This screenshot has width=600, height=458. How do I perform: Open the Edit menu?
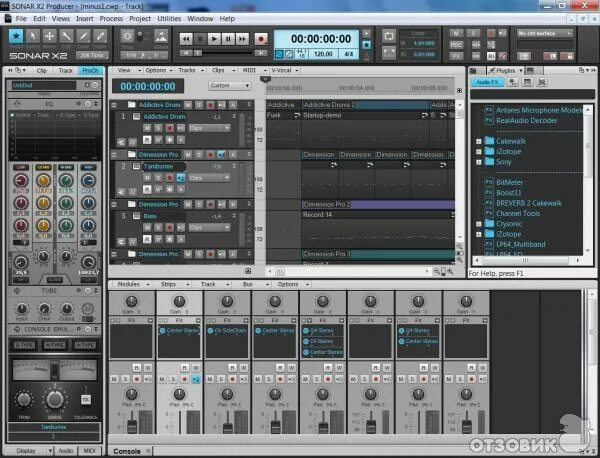pyautogui.click(x=39, y=18)
